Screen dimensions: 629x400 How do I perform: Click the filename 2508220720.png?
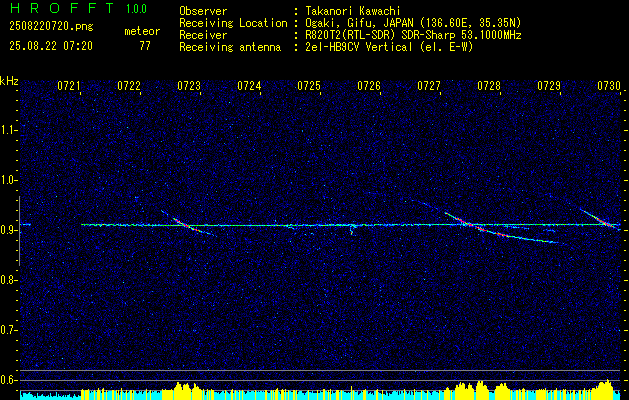(51, 27)
